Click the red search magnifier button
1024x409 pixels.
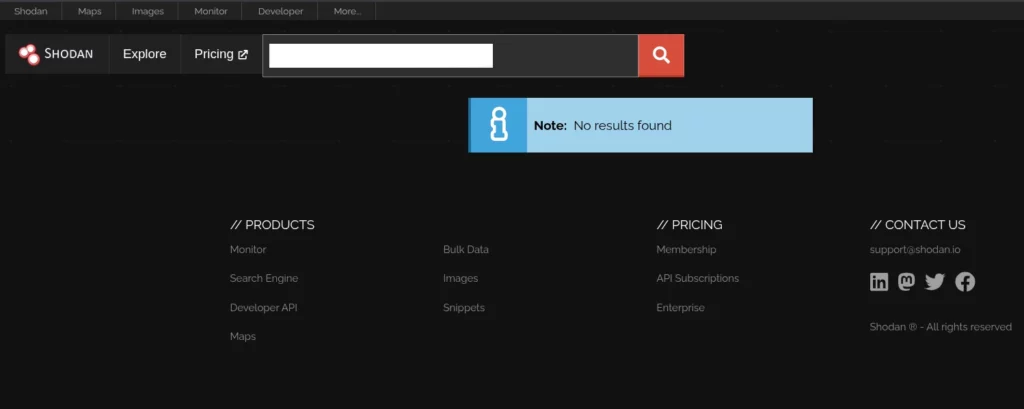coord(661,56)
